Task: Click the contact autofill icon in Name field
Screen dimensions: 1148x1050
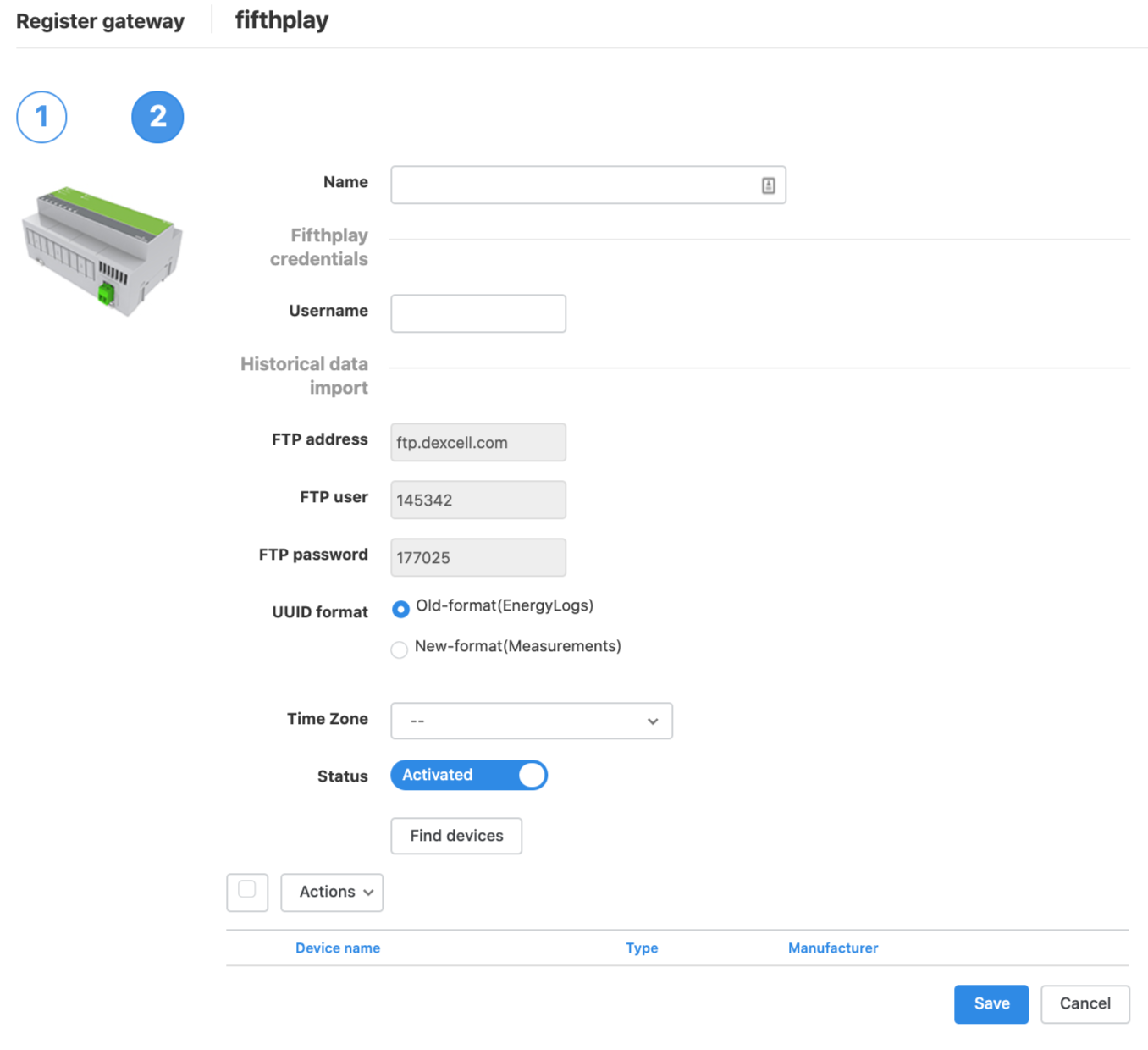Action: pos(768,185)
